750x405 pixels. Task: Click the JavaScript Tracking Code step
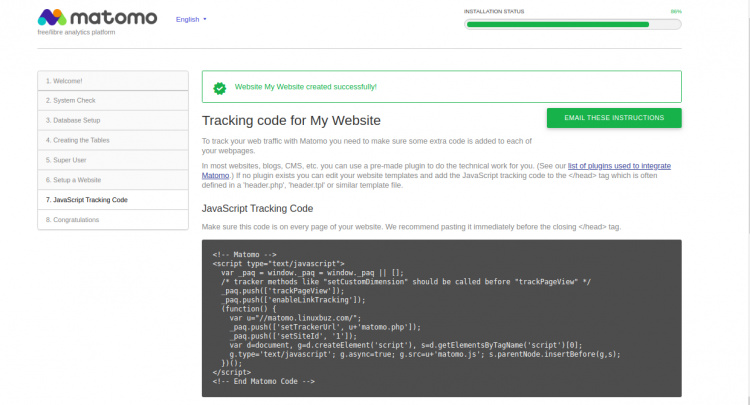[112, 200]
